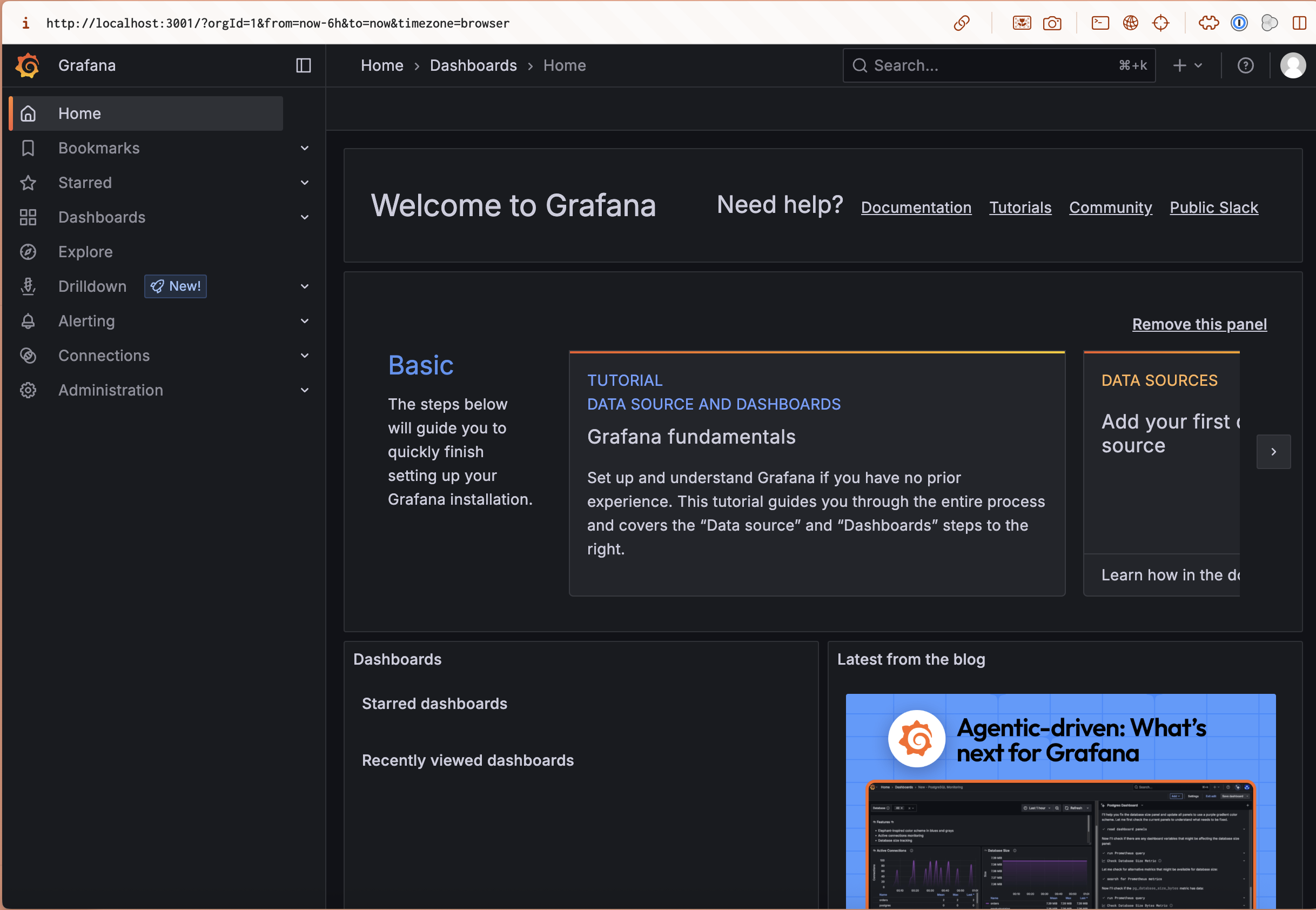Image resolution: width=1316 pixels, height=910 pixels.
Task: Click the Administration gear icon
Action: tap(28, 390)
